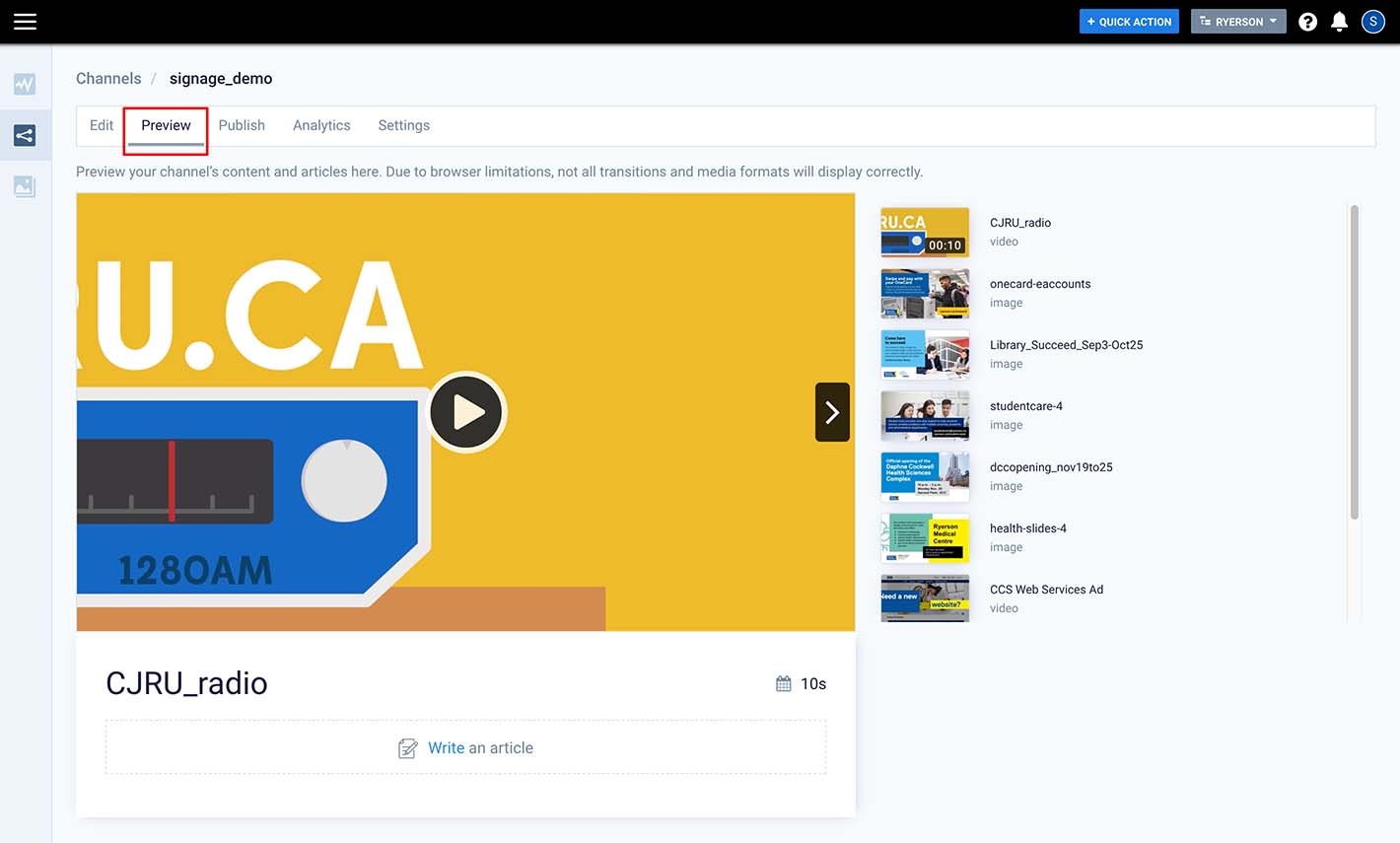Open the Analytics tab
Screen dimensions: 1400x843
[x=321, y=125]
